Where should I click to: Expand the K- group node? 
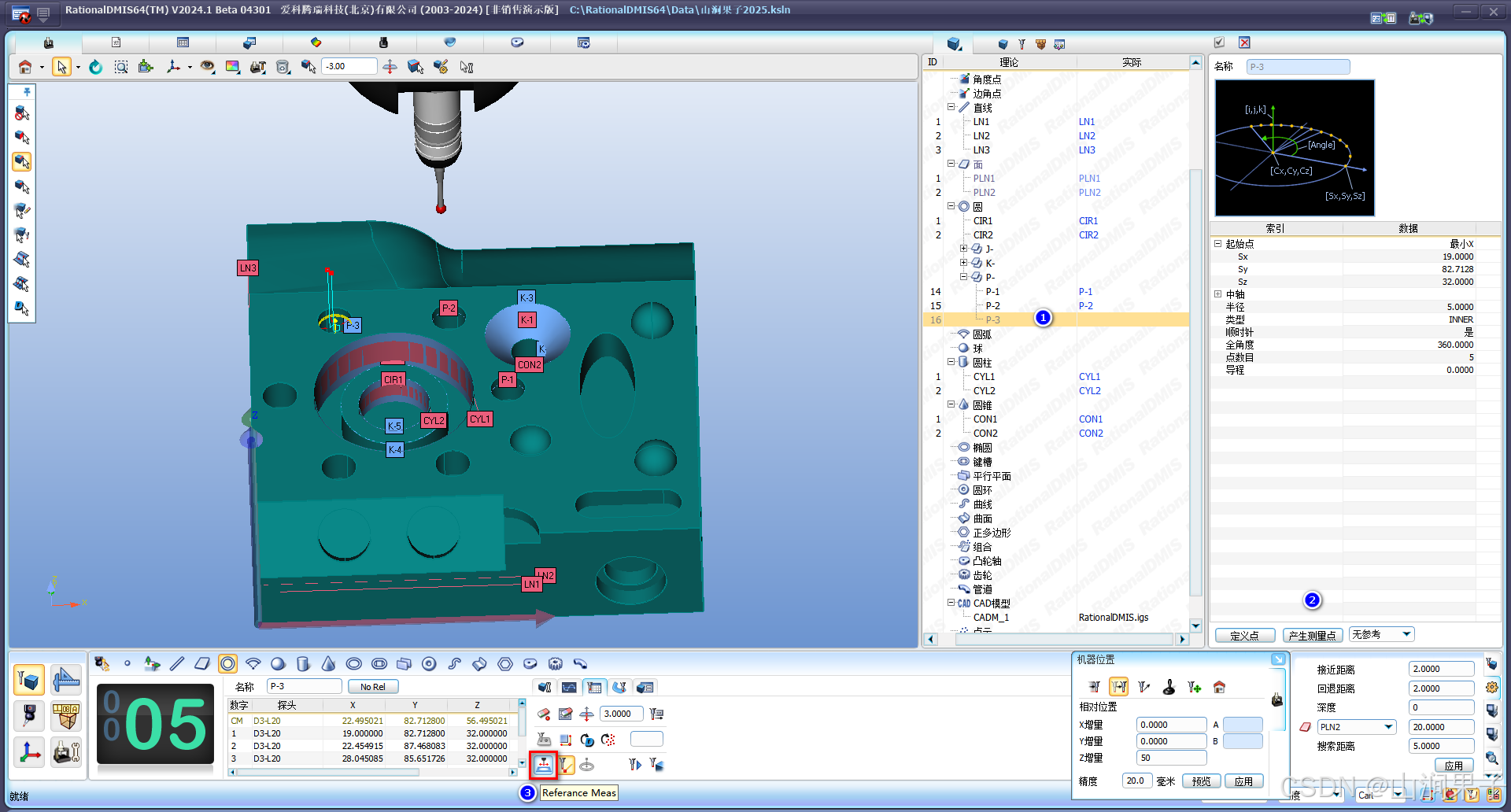click(963, 263)
